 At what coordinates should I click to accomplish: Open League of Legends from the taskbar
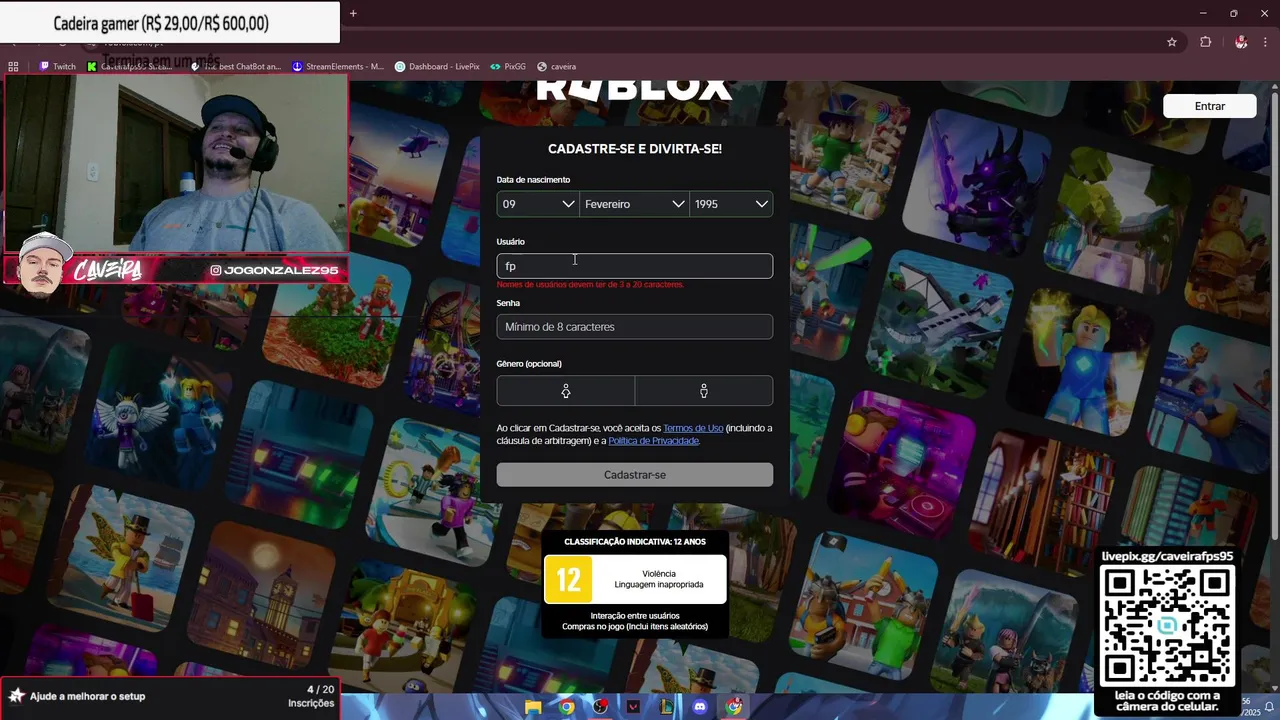pyautogui.click(x=666, y=707)
